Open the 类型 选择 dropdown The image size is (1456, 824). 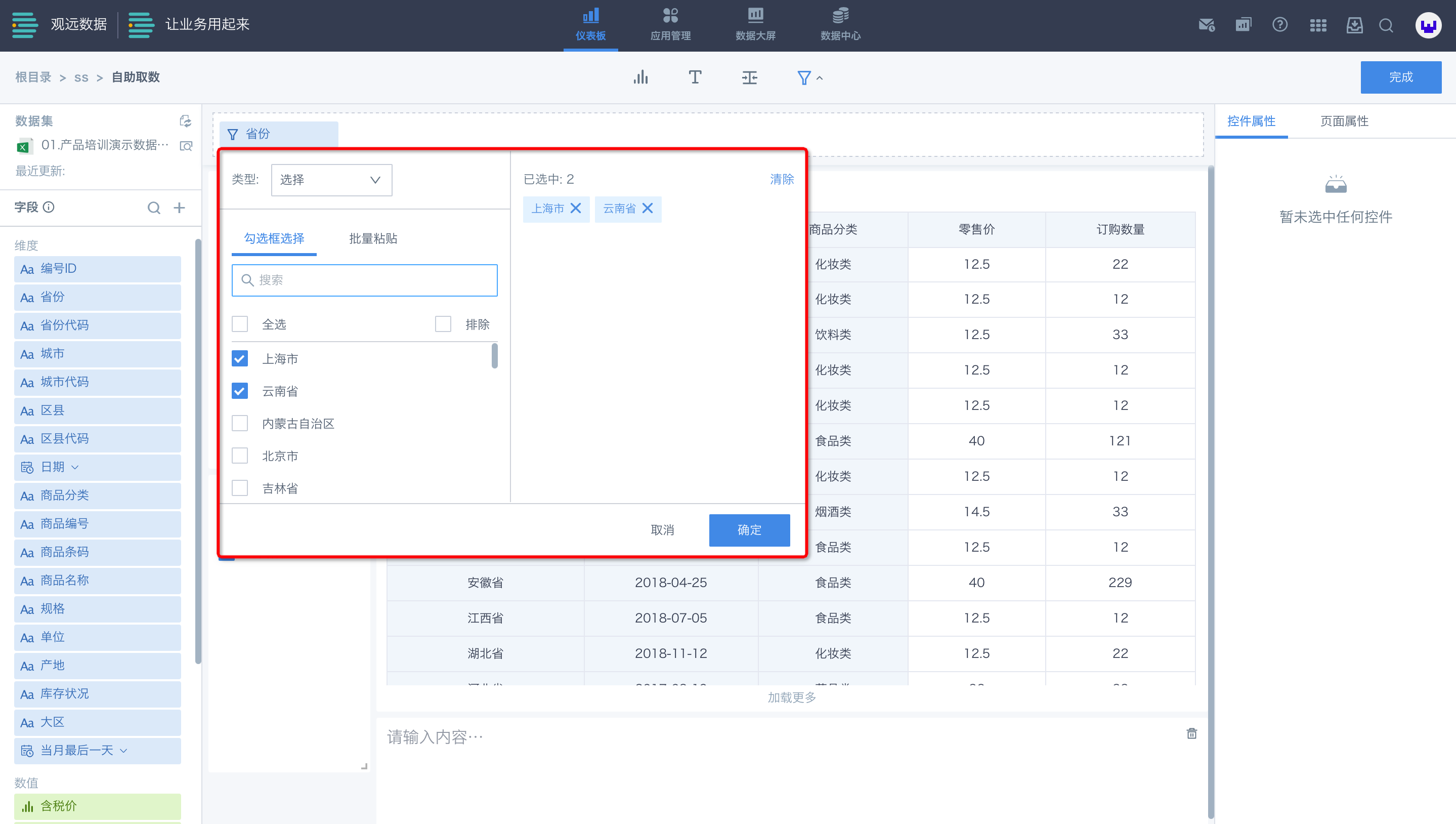(x=331, y=180)
